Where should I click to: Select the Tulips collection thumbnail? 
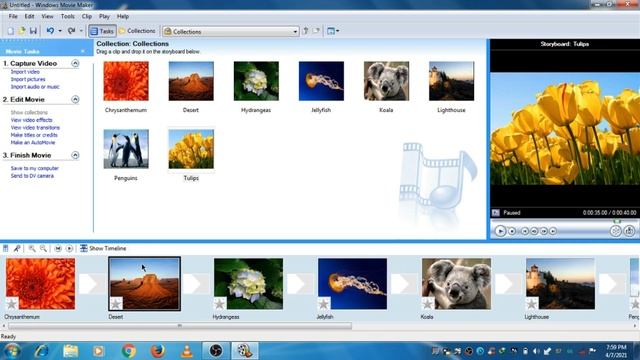pos(191,149)
